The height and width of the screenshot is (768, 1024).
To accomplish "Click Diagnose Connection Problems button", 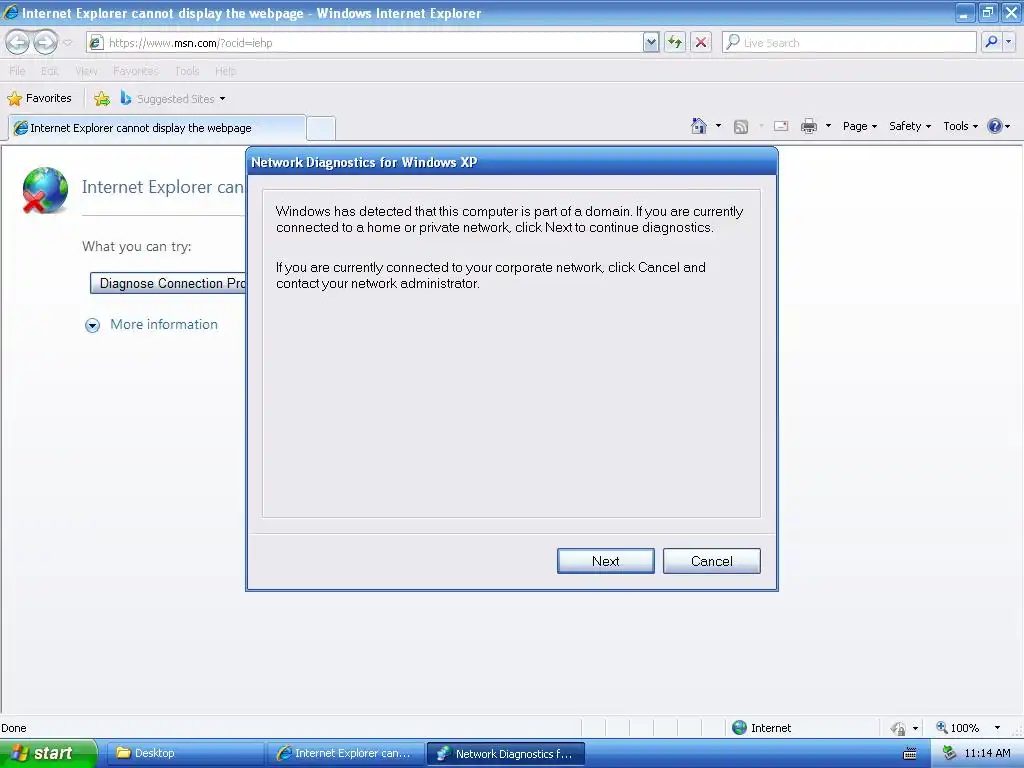I will click(168, 283).
